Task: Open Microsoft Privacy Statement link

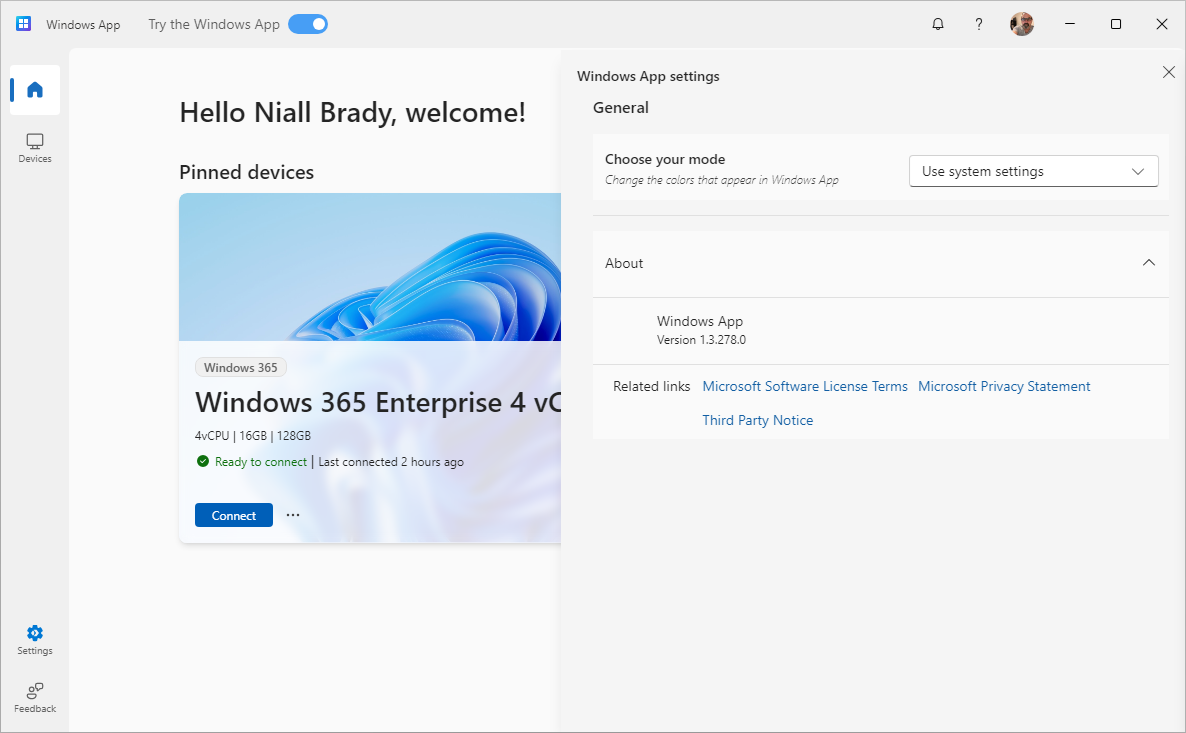Action: pyautogui.click(x=1004, y=387)
